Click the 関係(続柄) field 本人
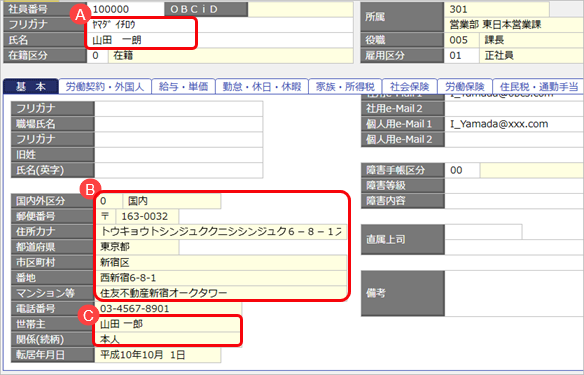This screenshot has width=584, height=375. click(168, 339)
